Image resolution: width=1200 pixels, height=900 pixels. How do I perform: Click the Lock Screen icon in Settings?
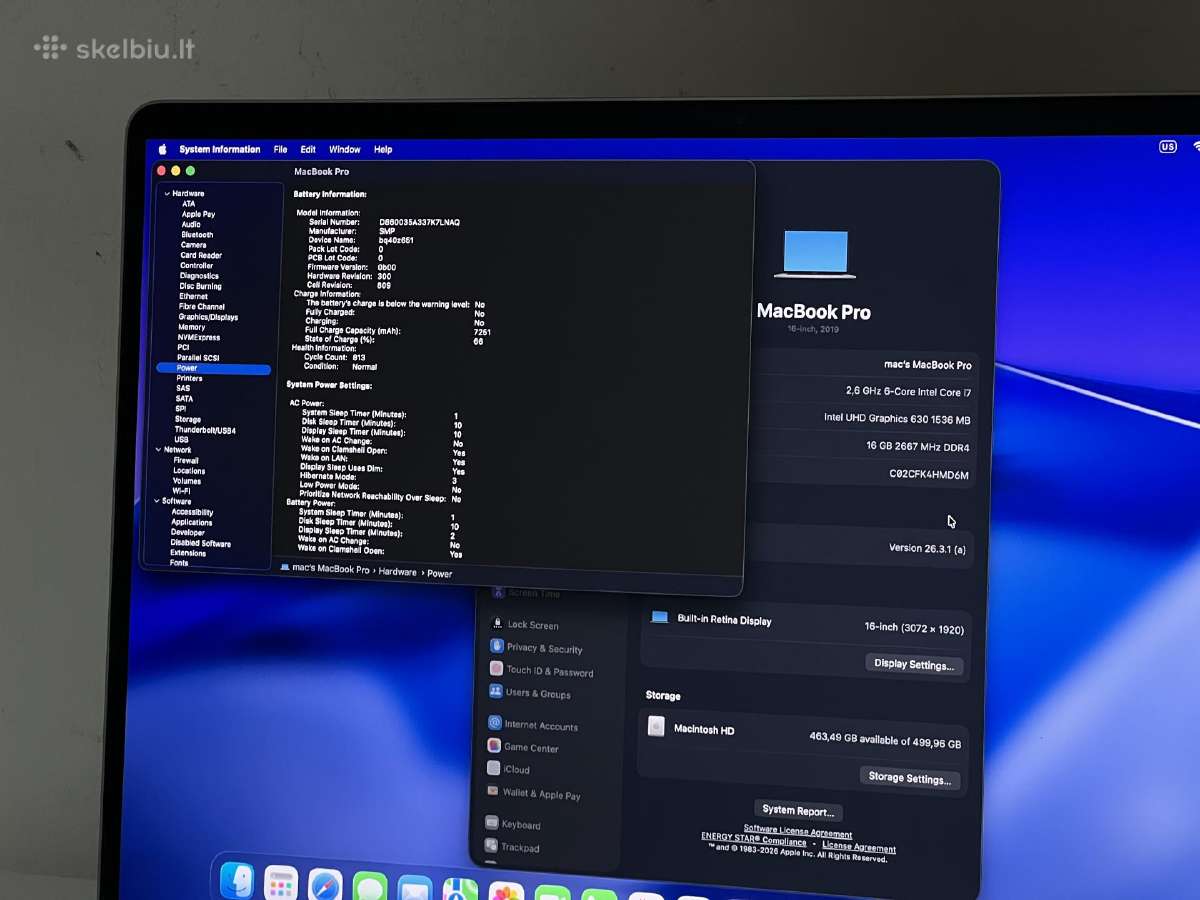pos(497,623)
